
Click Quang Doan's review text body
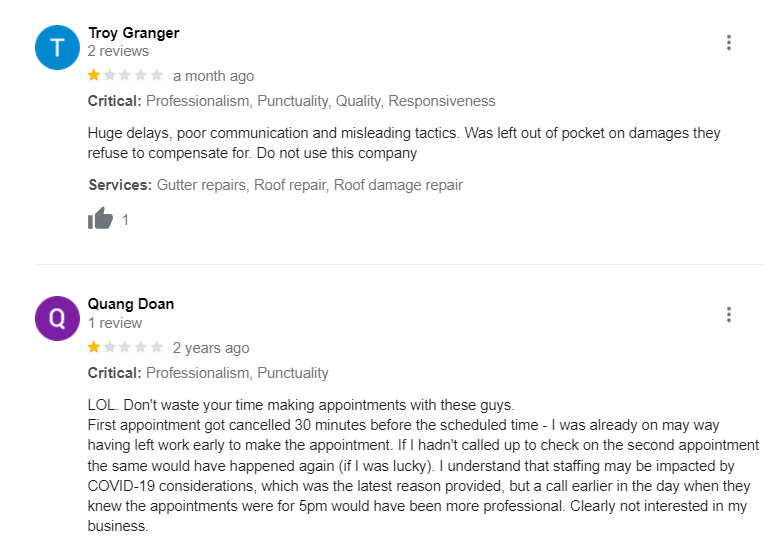point(422,465)
